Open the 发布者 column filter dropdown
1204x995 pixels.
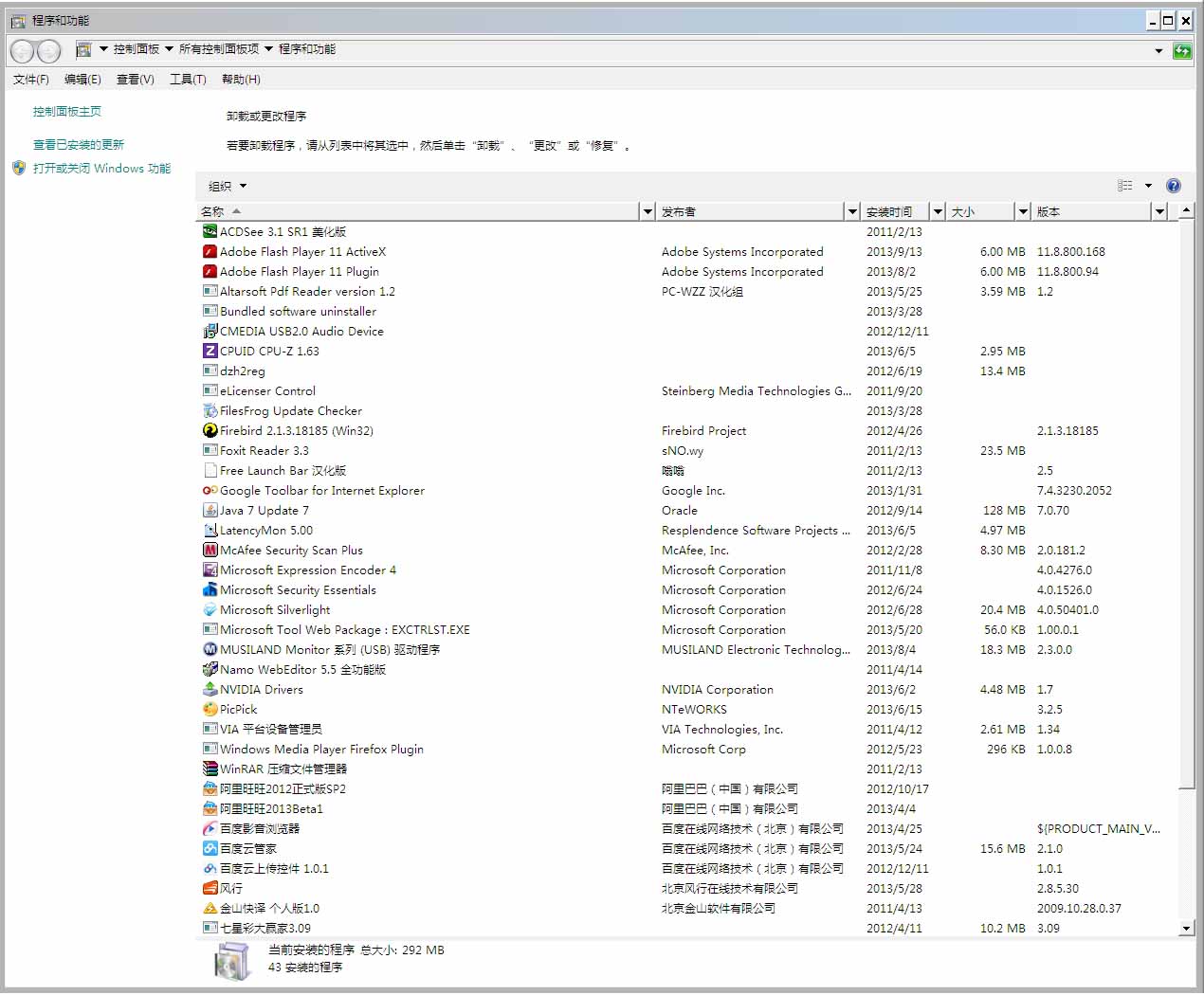[x=852, y=211]
